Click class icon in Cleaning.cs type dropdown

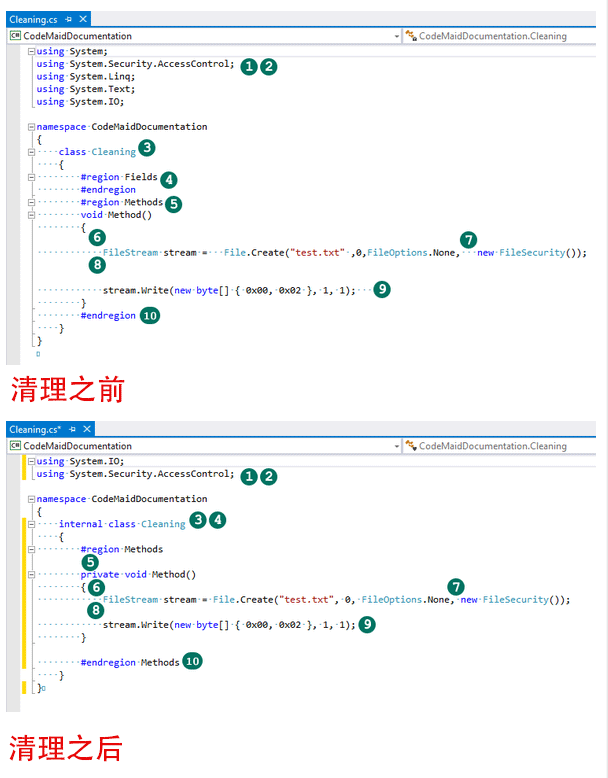[x=411, y=36]
